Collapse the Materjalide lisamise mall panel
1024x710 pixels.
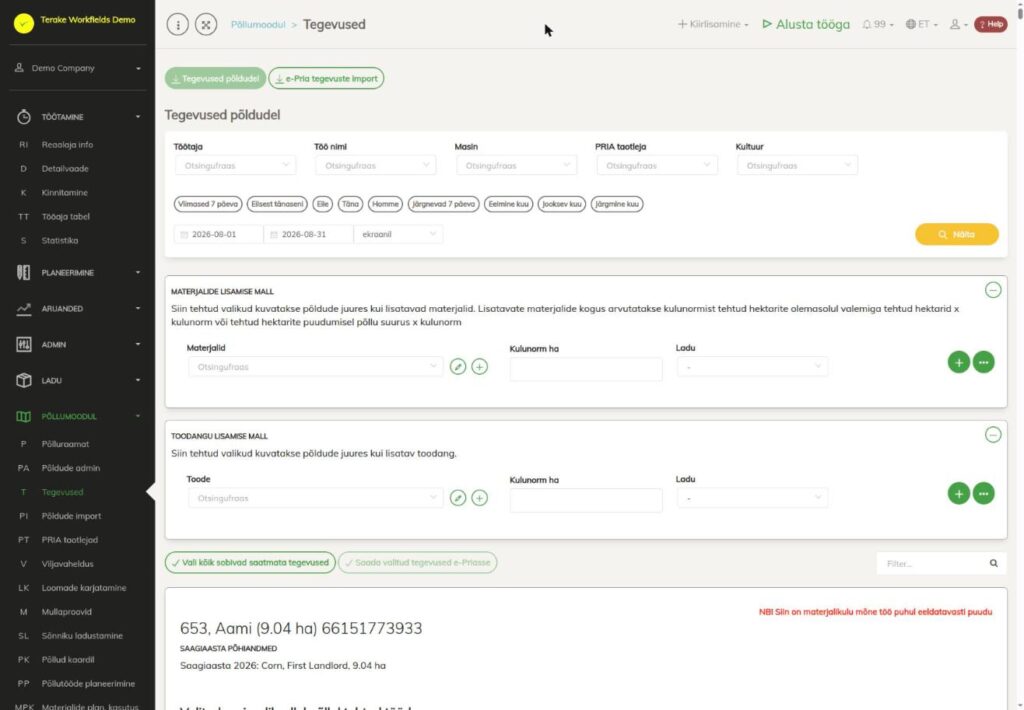point(993,290)
